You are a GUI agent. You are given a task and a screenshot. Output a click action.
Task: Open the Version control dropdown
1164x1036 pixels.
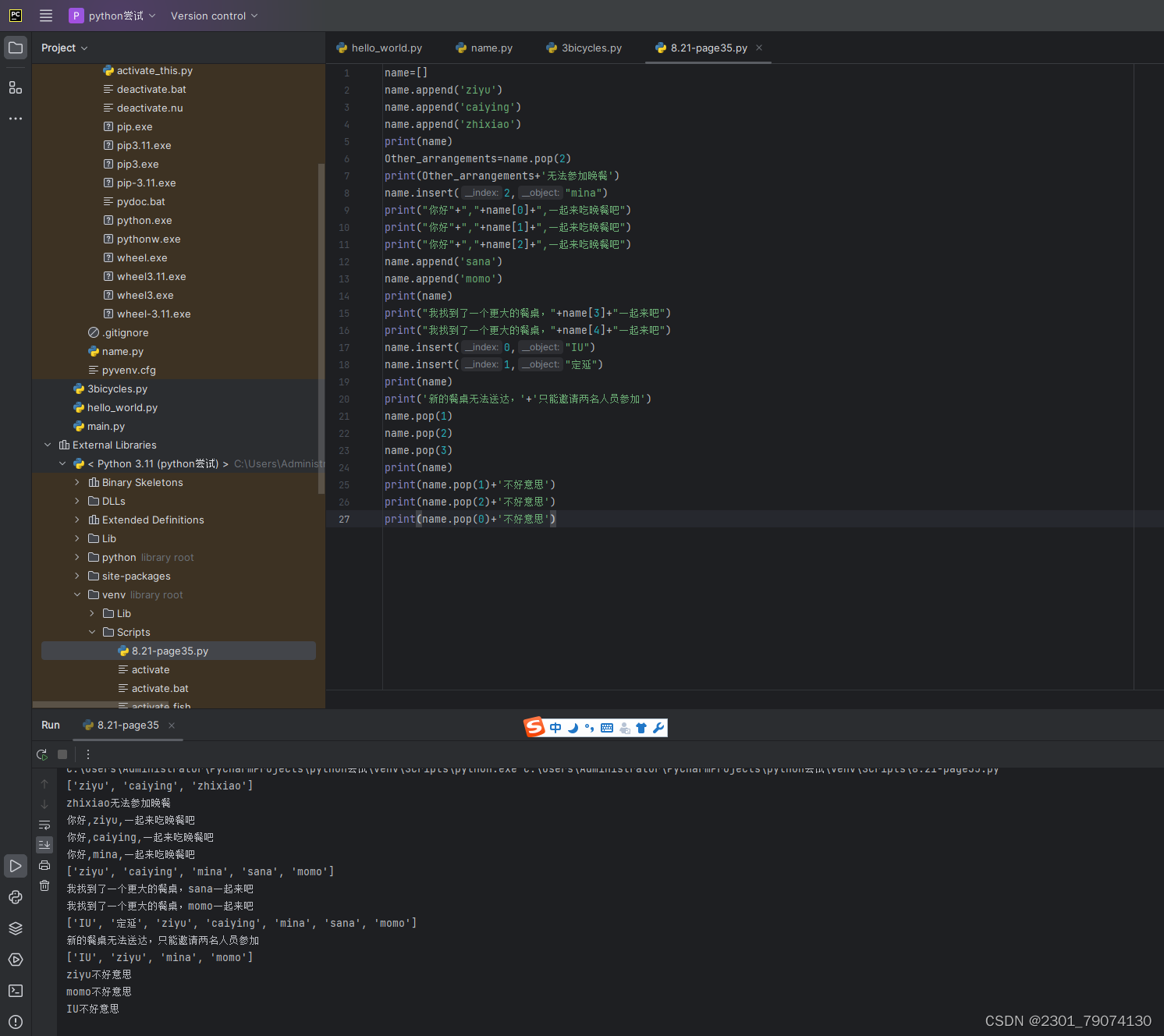213,16
